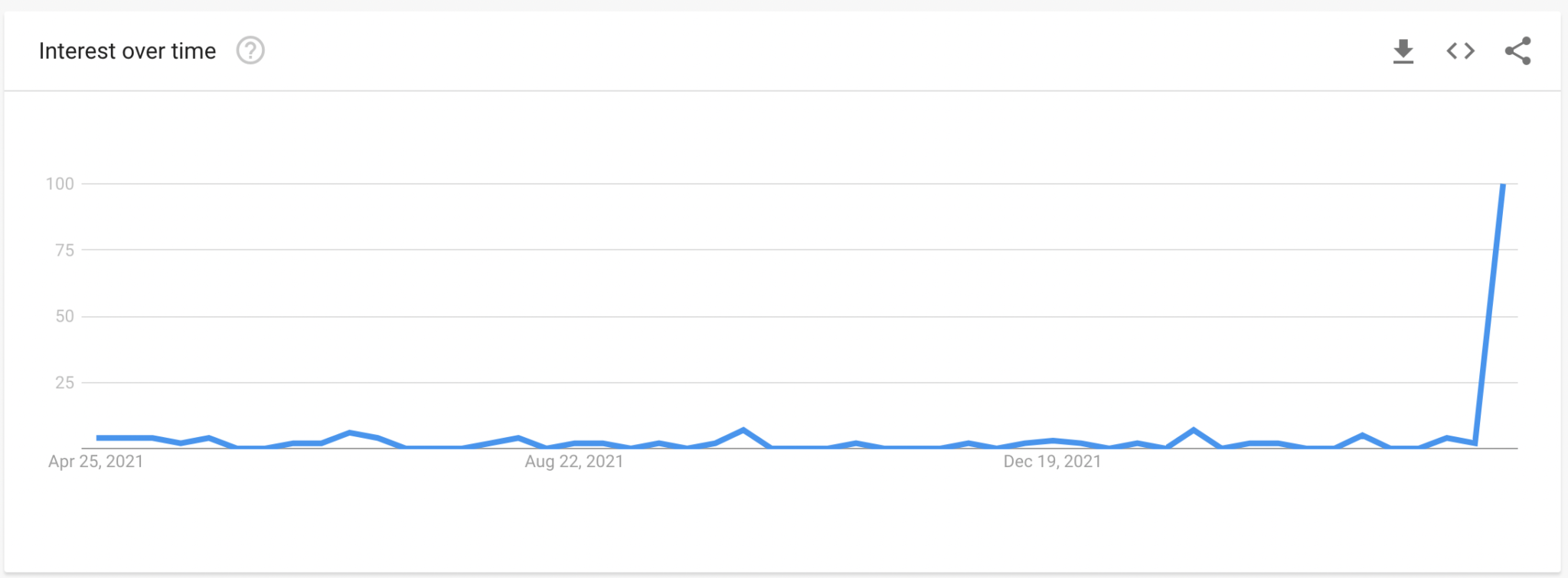
Task: Click the 50 gridline label
Action: [67, 315]
